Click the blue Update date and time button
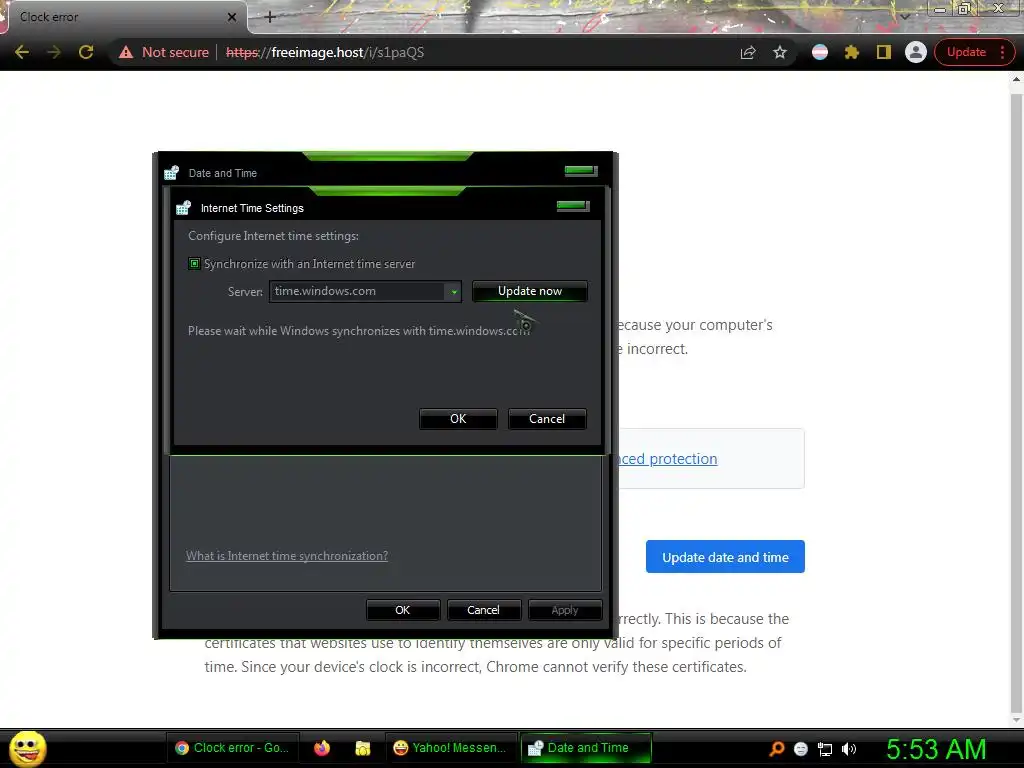This screenshot has width=1024, height=768. click(725, 557)
